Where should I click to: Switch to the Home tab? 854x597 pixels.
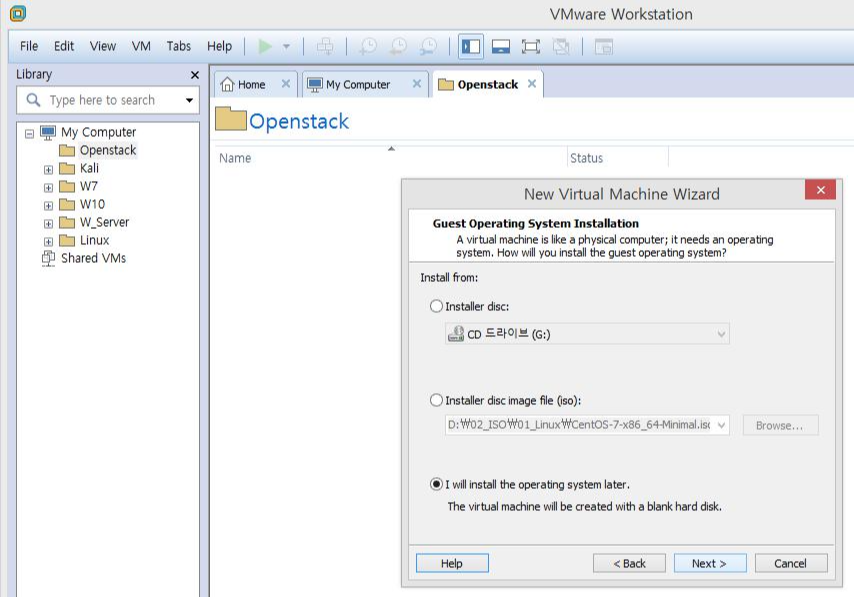255,84
